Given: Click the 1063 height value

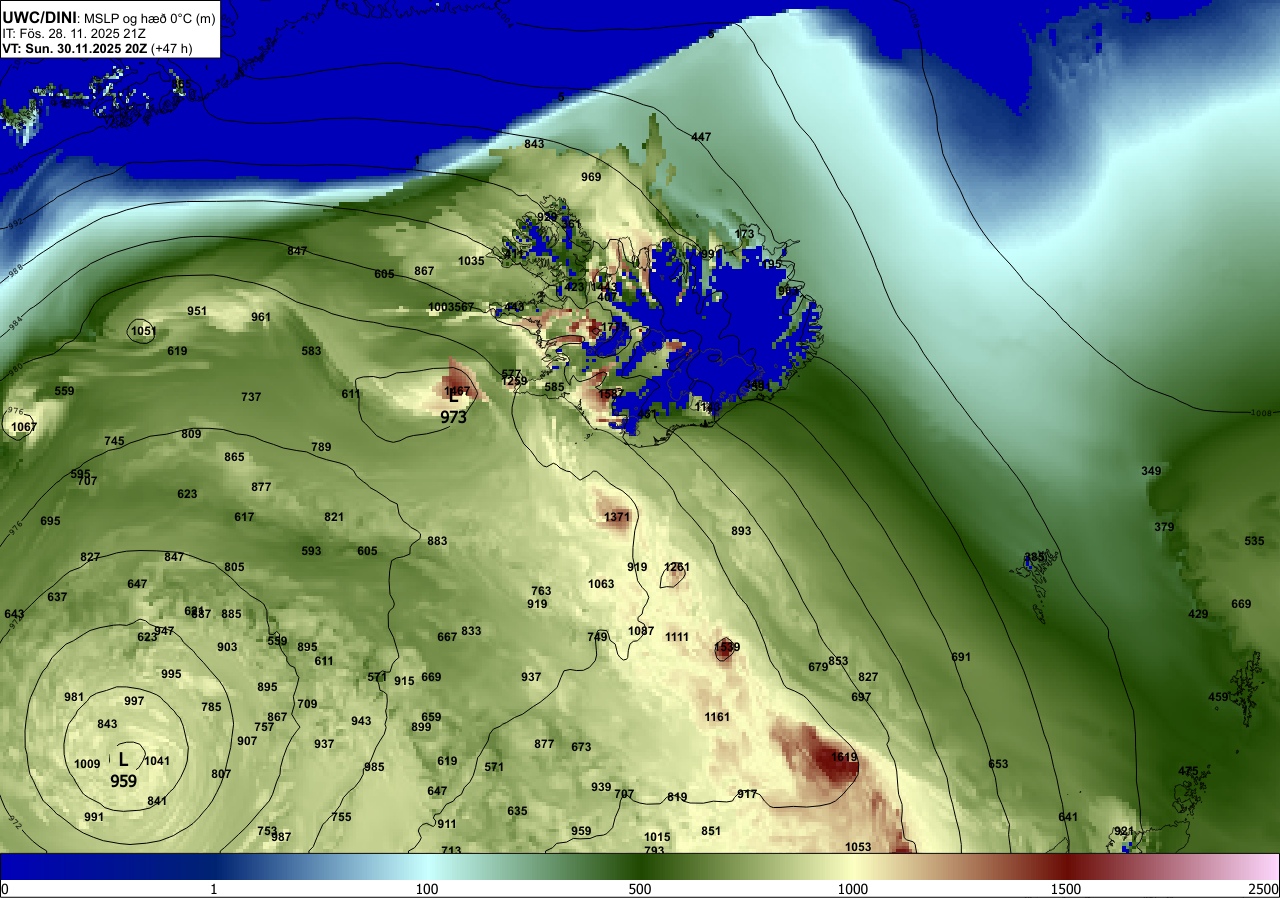Looking at the screenshot, I should (x=601, y=584).
